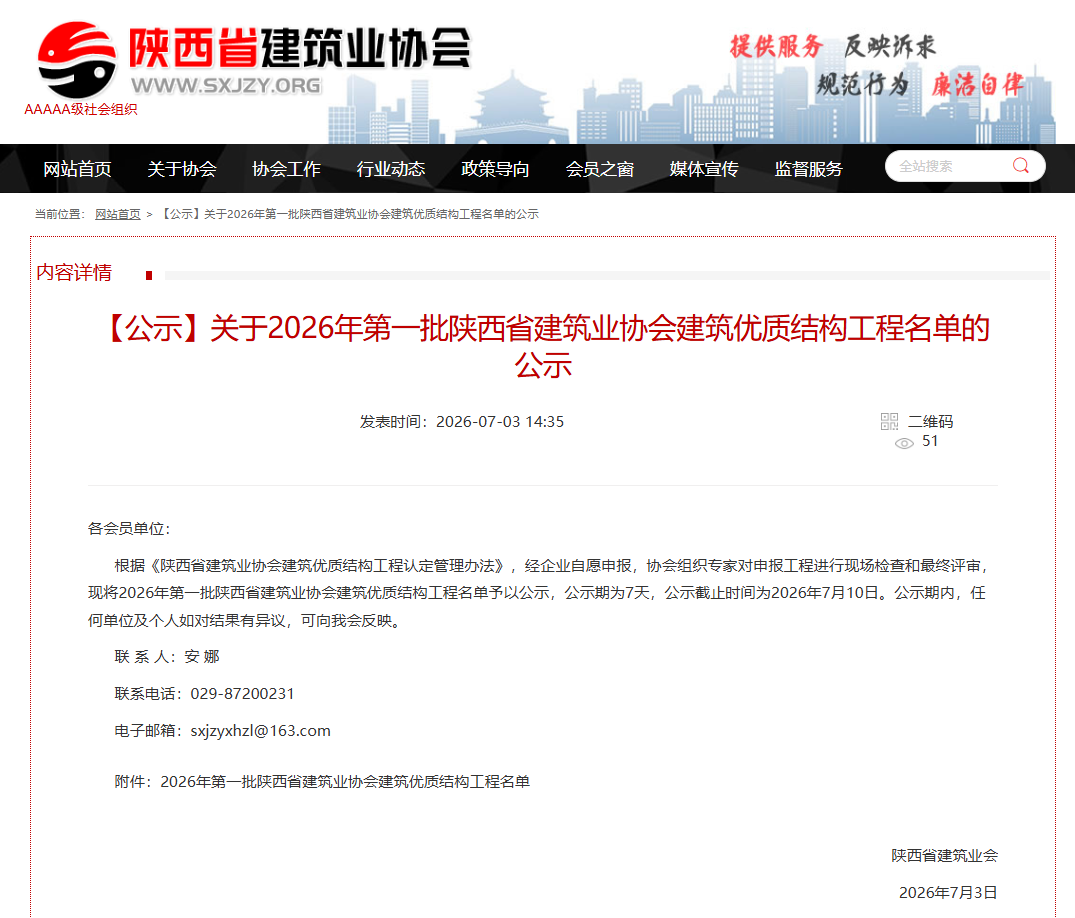Click the 陕西省建筑业协会 site title

click(x=300, y=48)
